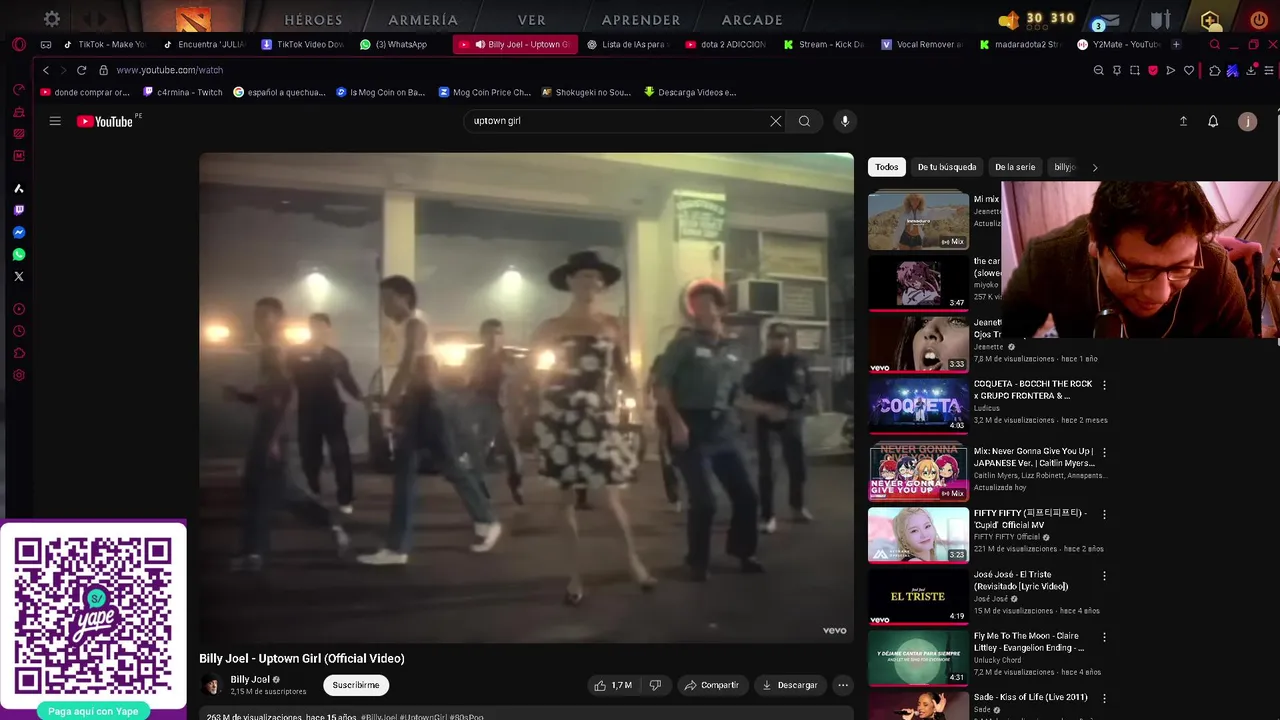Click the Dota 2 power/quit icon
The image size is (1280, 720).
coord(1258,19)
